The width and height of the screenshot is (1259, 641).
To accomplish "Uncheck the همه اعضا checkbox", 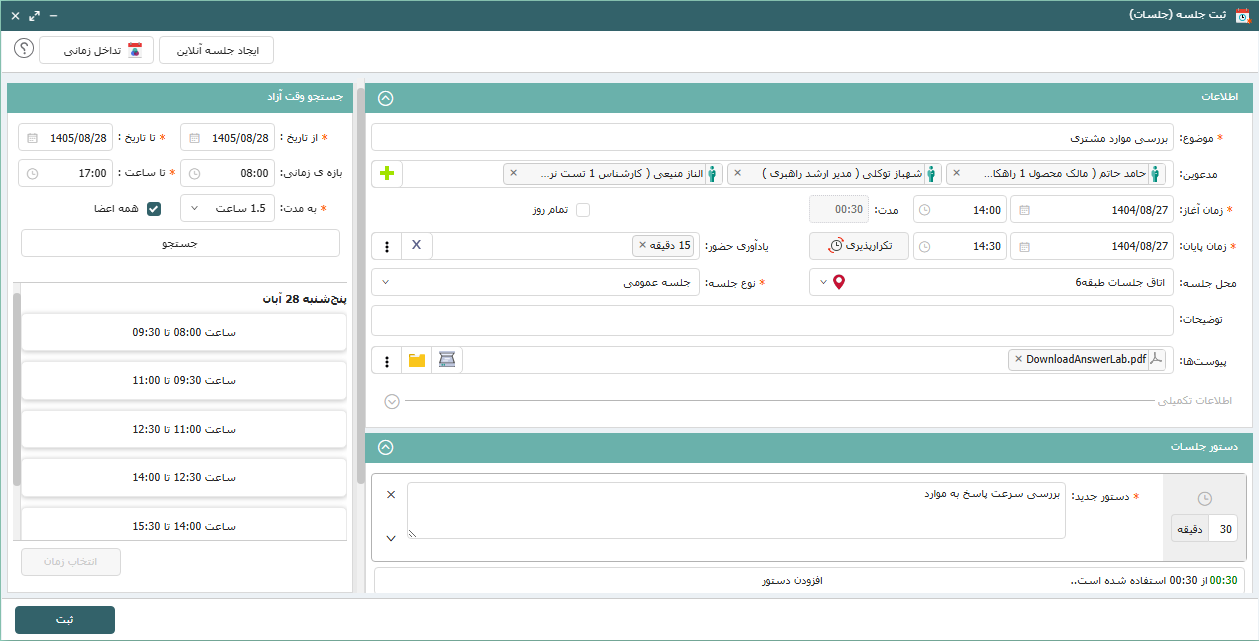I will pos(154,209).
